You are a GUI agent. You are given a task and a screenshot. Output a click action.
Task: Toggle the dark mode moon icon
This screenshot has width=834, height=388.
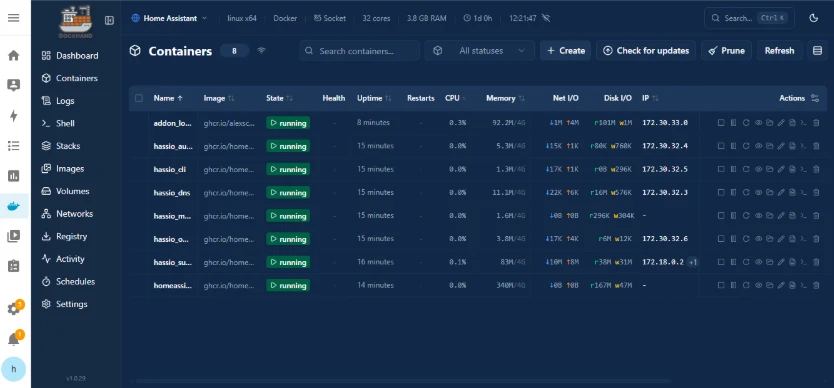[813, 18]
